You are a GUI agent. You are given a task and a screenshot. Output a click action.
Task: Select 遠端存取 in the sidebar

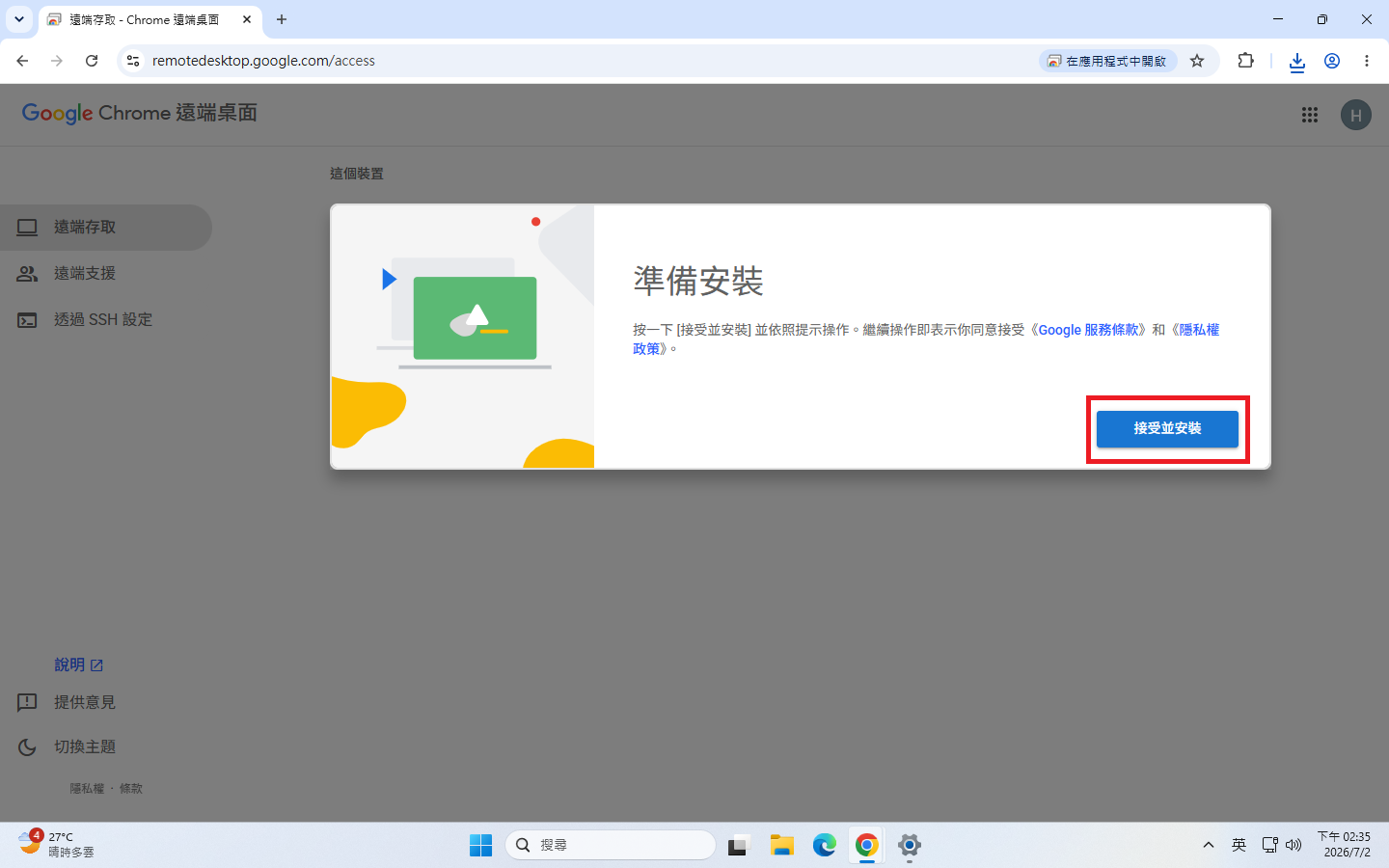(x=106, y=228)
